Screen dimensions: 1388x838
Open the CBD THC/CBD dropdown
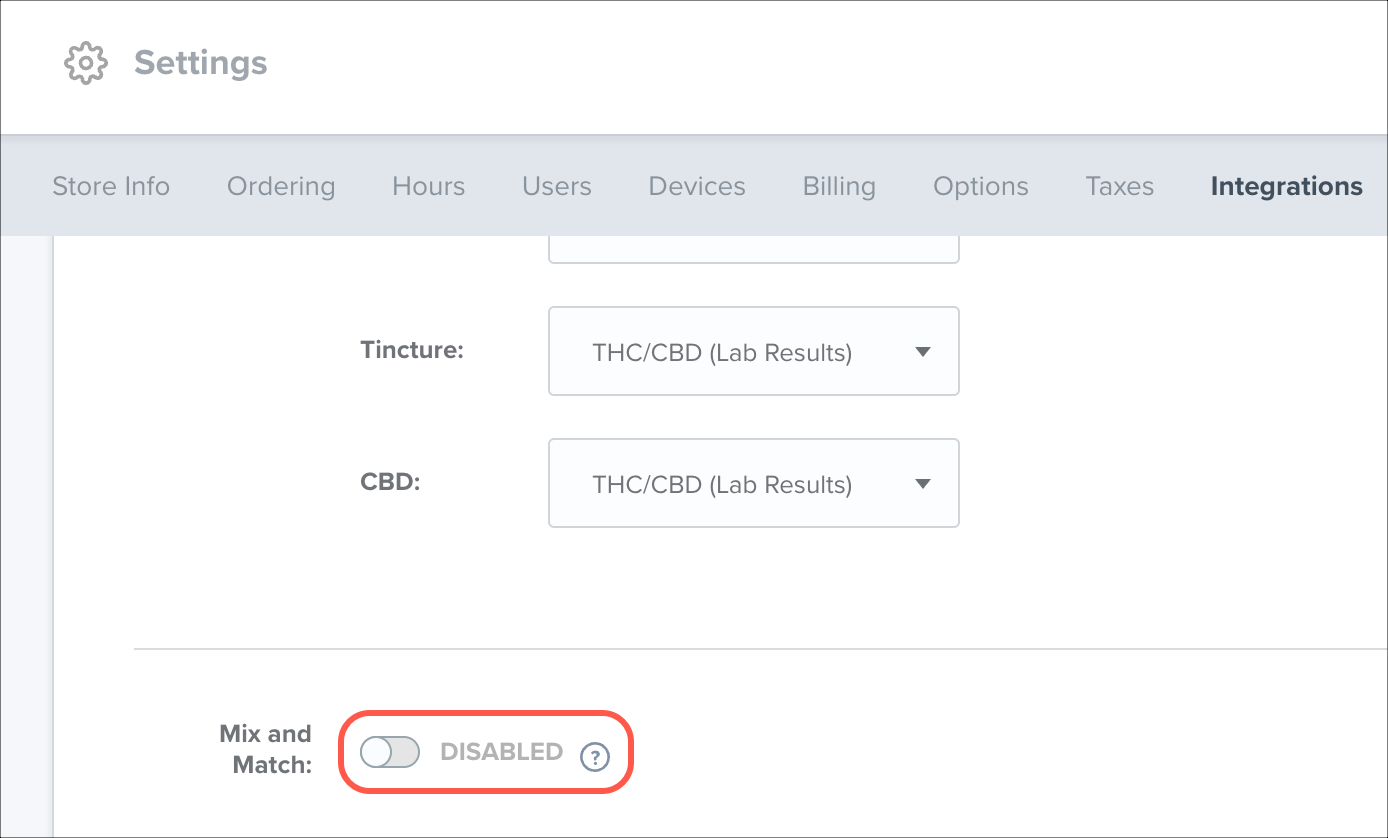point(753,483)
